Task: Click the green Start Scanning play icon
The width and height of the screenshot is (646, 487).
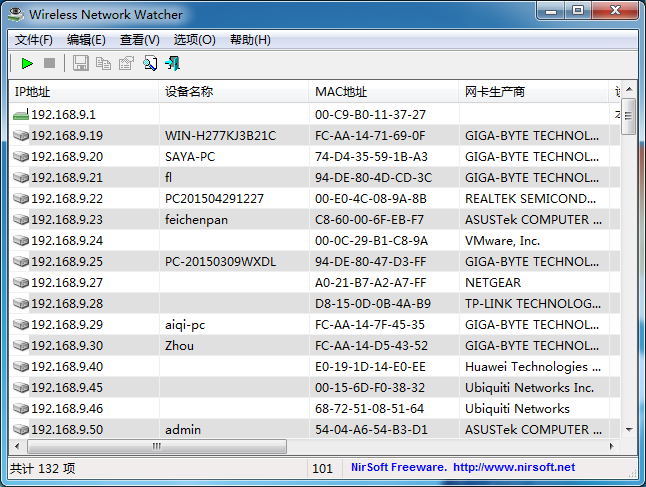Action: coord(27,64)
